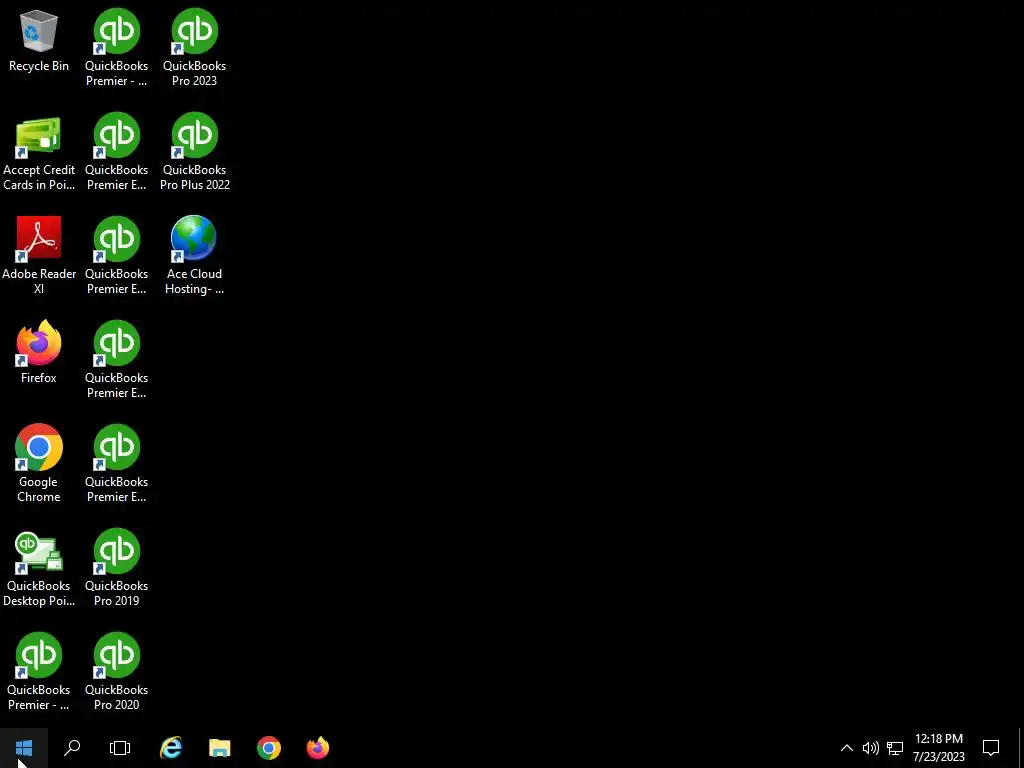Image resolution: width=1024 pixels, height=768 pixels.
Task: Open the volume speaker control
Action: point(870,748)
